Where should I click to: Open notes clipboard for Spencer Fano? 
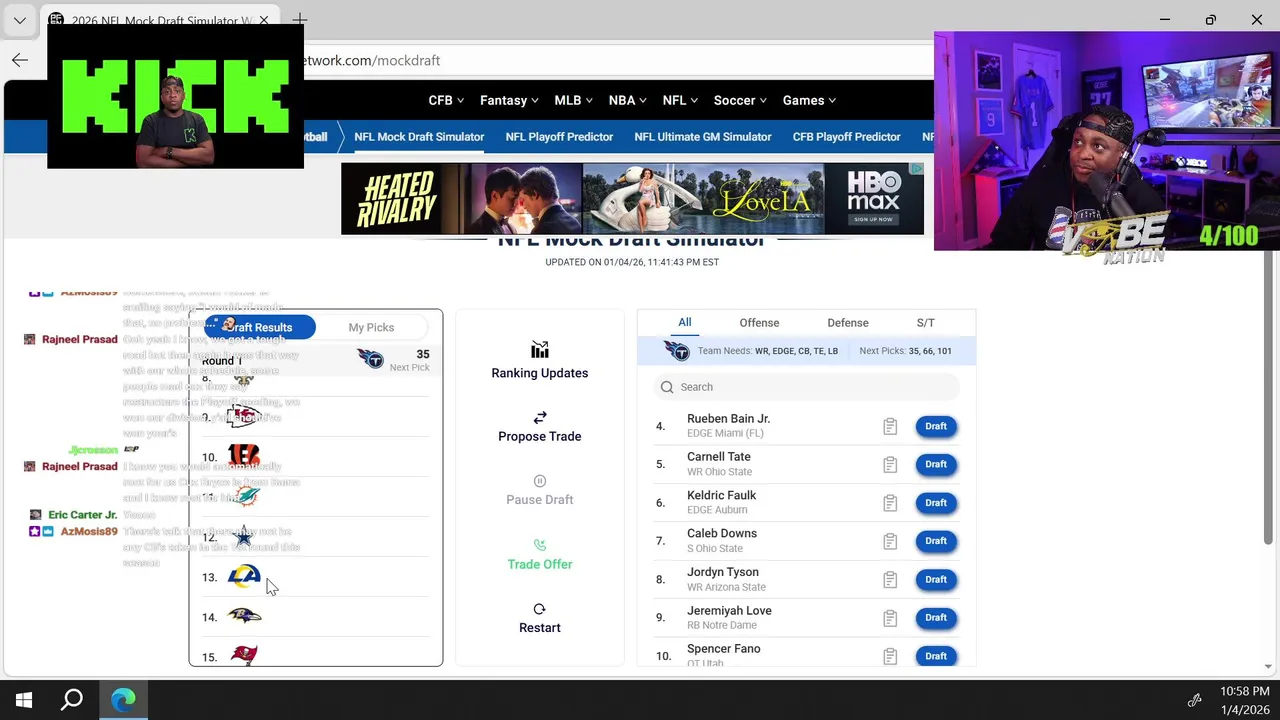point(890,657)
